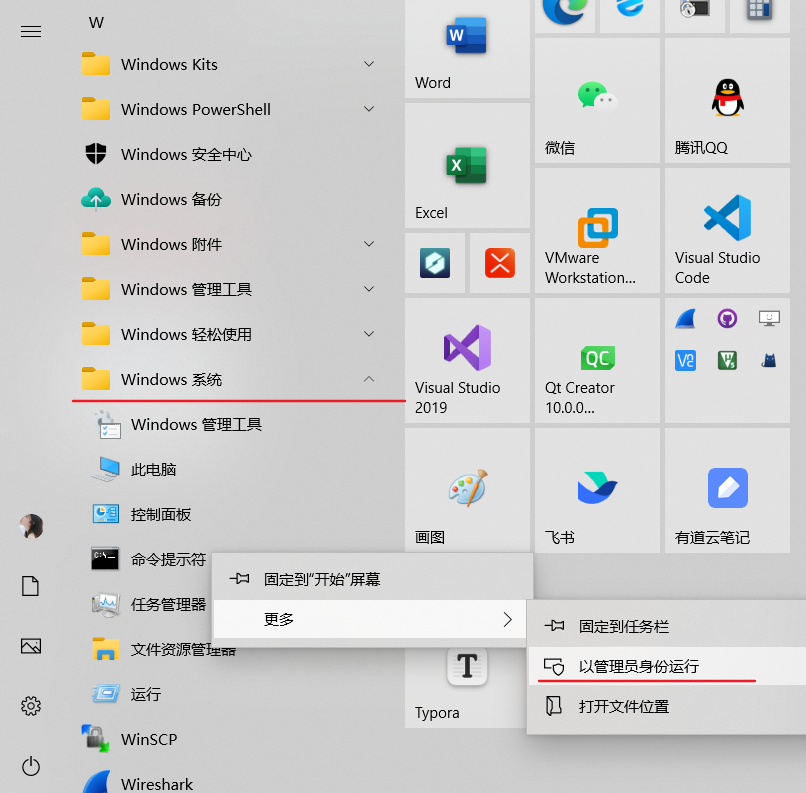Launch the Qt Creator tile
The width and height of the screenshot is (806, 793).
click(597, 361)
